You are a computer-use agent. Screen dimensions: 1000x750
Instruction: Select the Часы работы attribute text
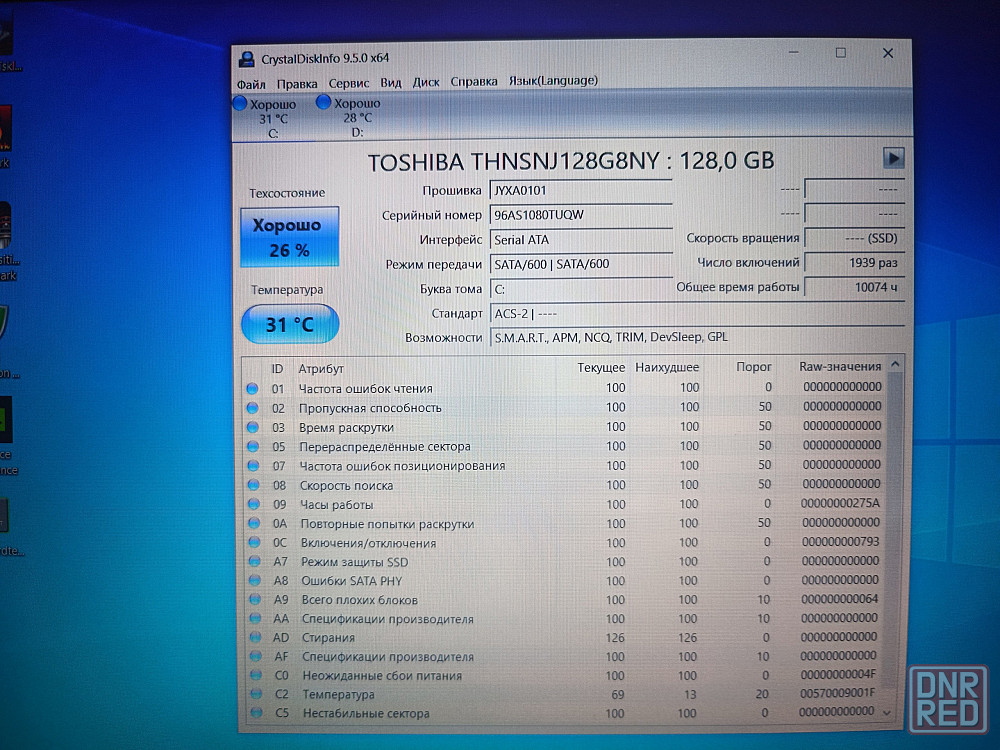click(x=336, y=504)
